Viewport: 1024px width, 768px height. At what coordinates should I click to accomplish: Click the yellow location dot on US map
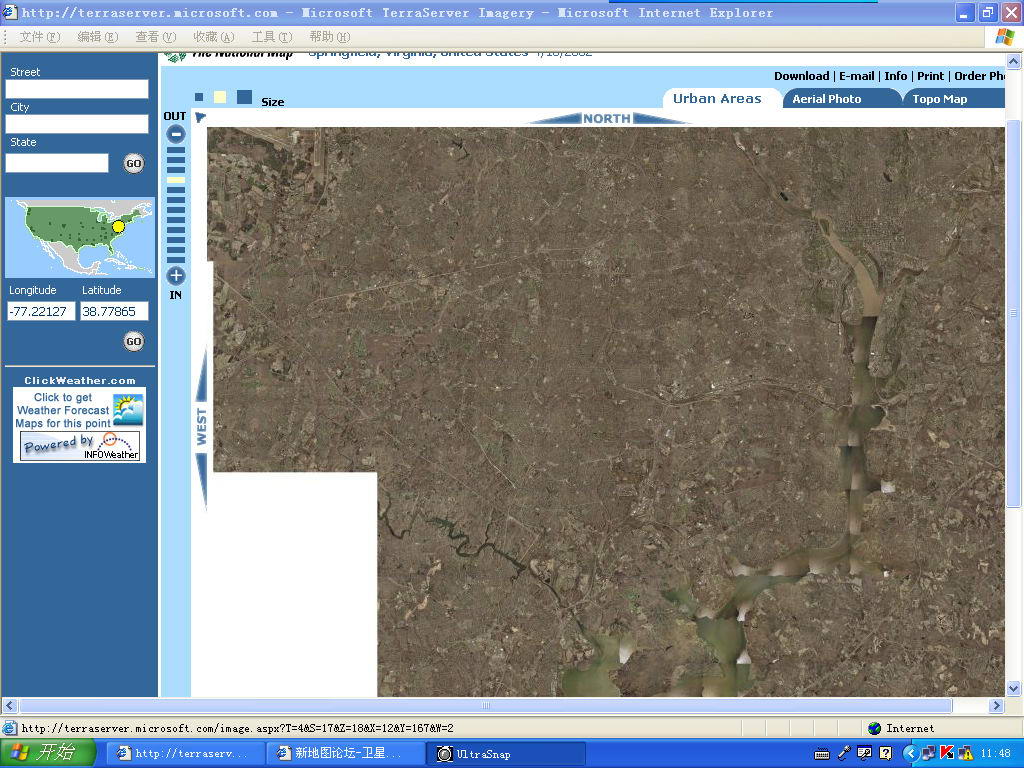click(118, 227)
